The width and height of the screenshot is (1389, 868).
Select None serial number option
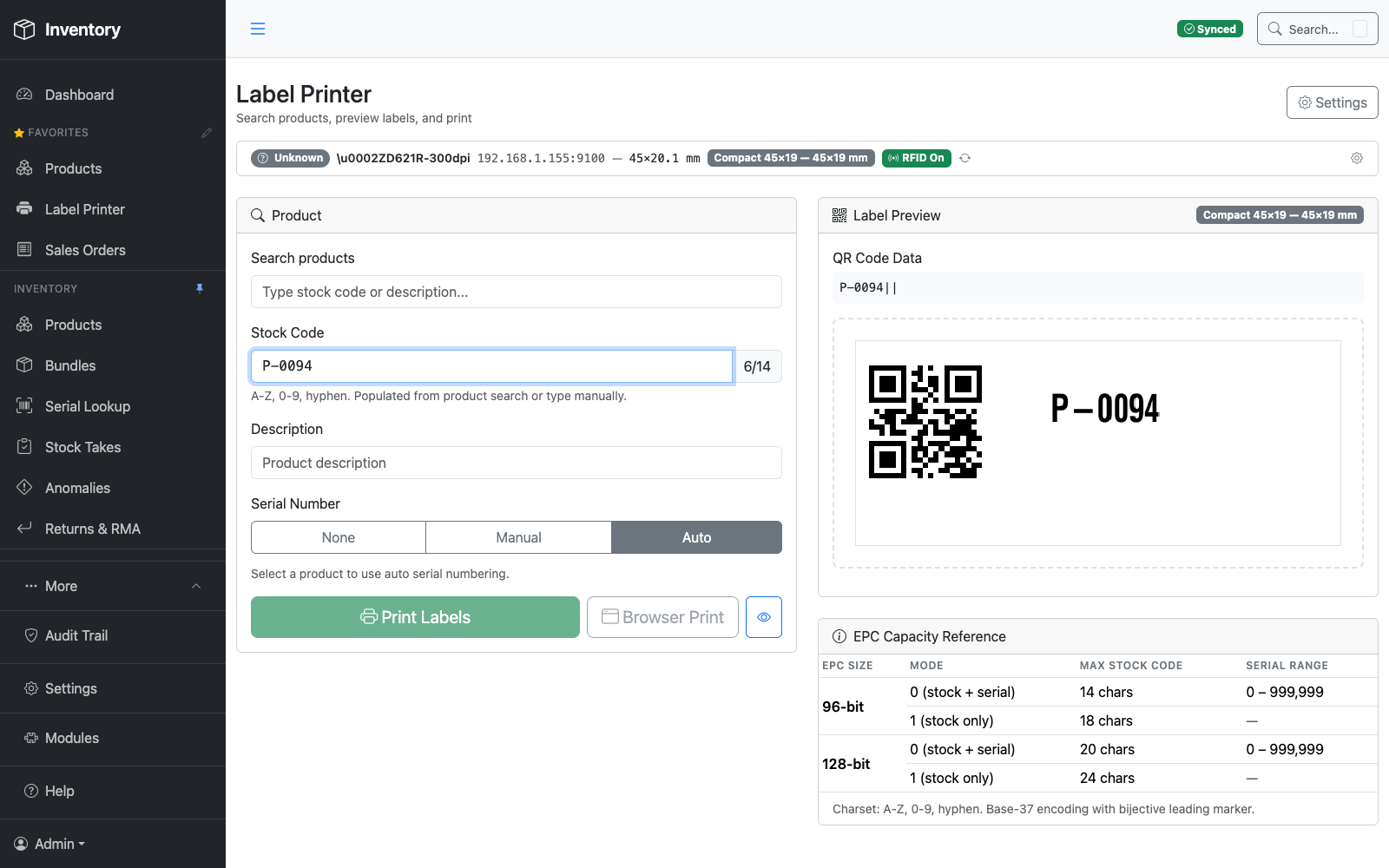pos(339,537)
